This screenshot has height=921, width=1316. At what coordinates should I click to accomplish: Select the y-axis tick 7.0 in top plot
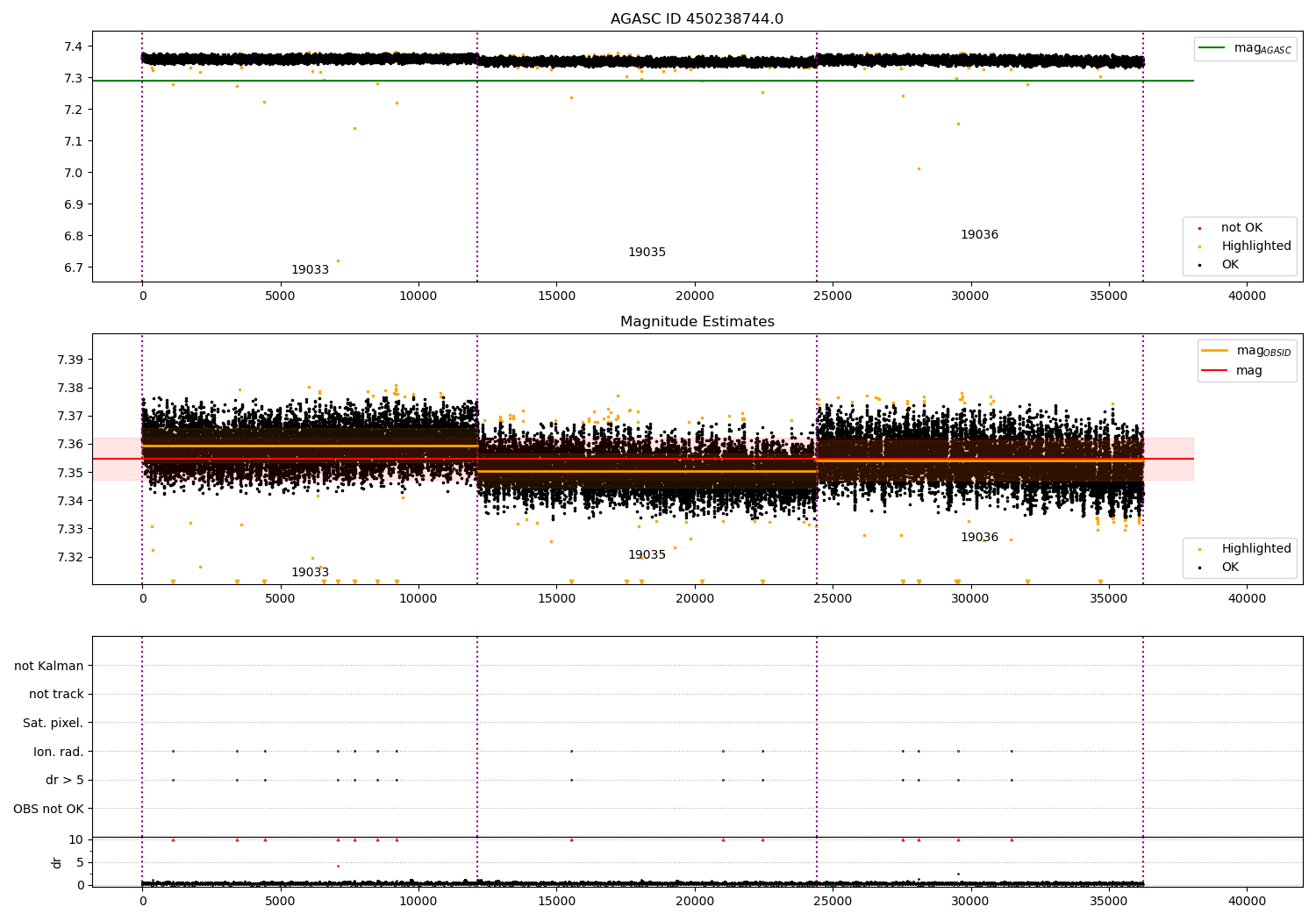[72, 173]
